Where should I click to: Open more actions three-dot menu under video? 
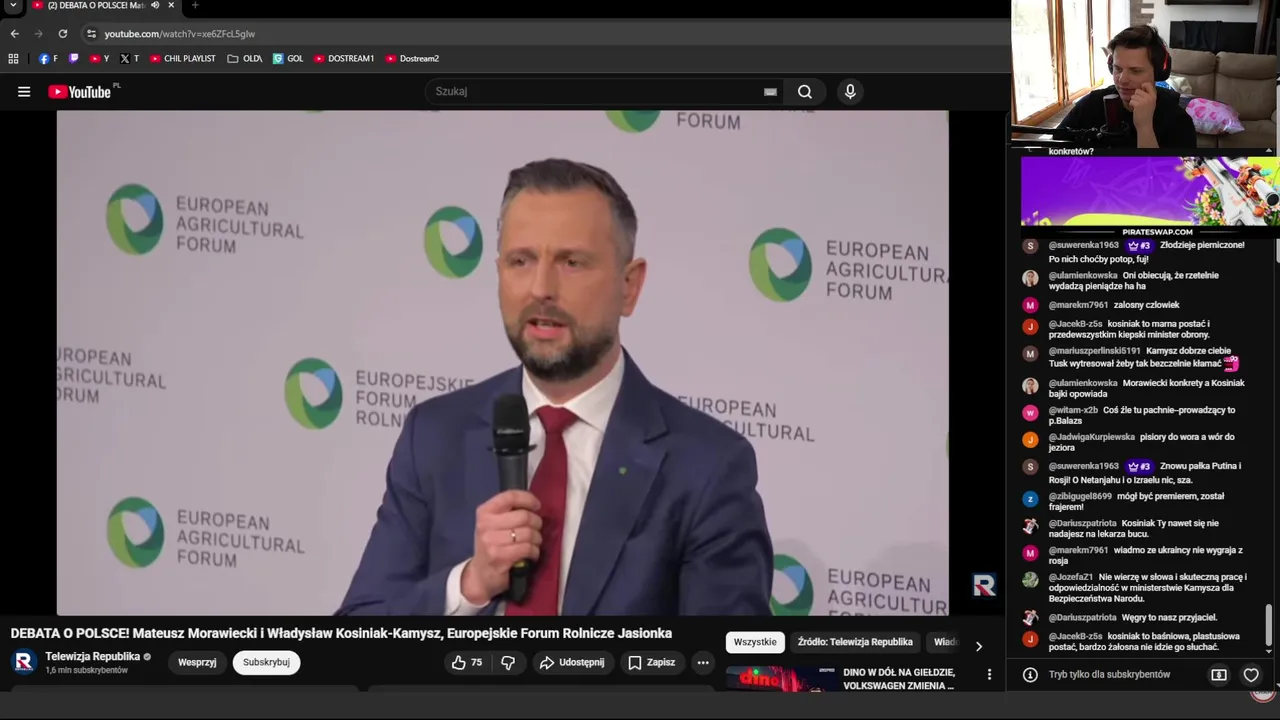click(x=703, y=662)
